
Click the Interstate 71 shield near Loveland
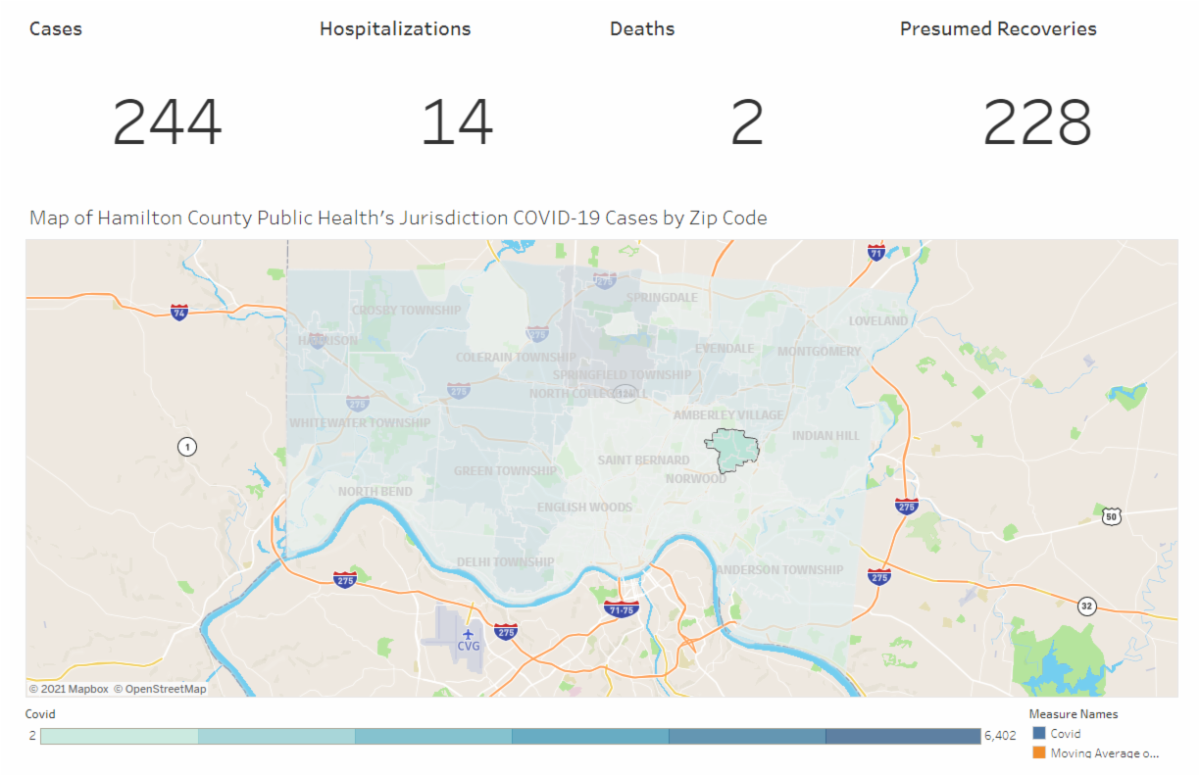pos(876,252)
